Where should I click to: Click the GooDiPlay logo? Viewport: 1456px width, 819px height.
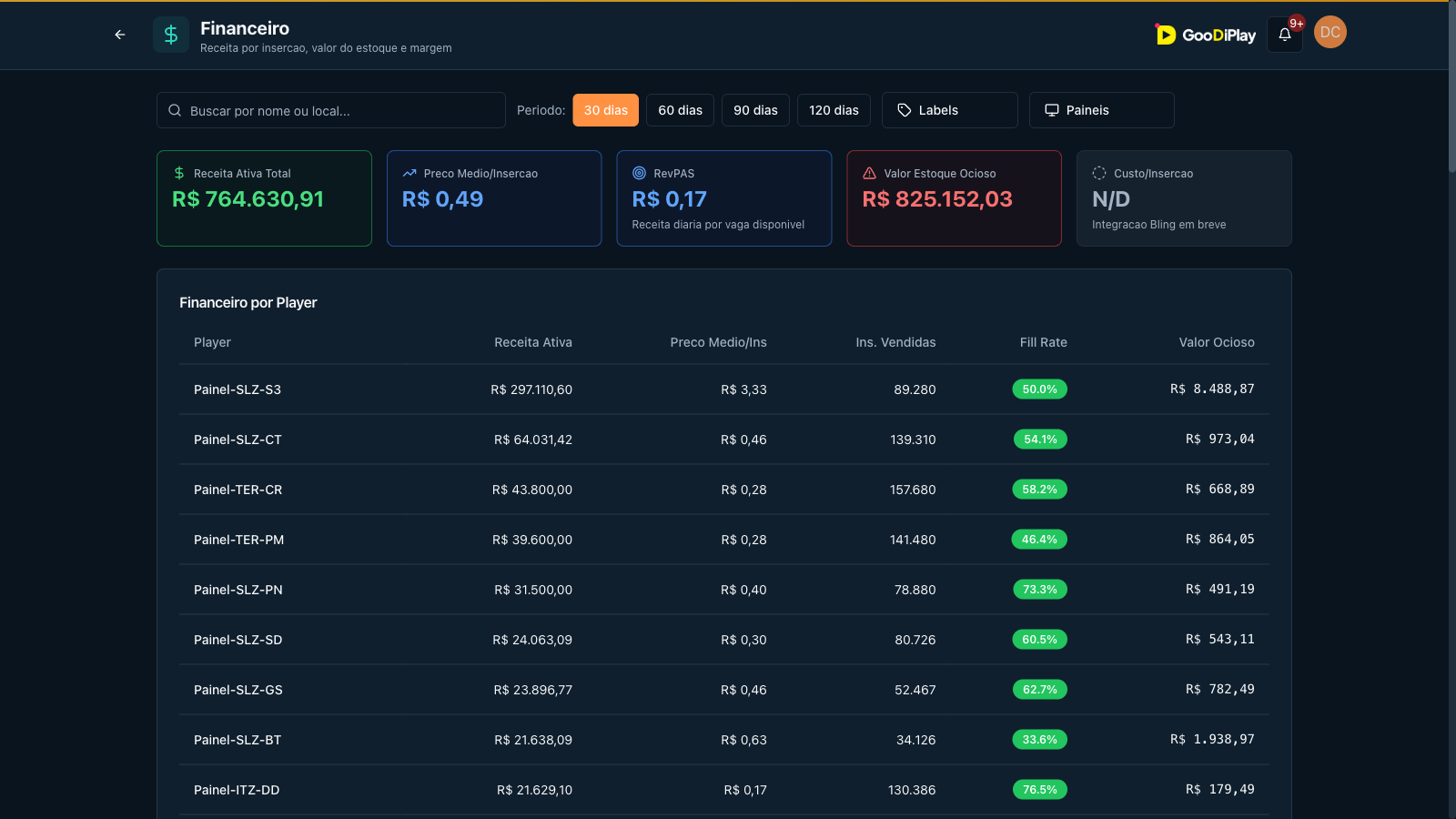(x=1205, y=35)
